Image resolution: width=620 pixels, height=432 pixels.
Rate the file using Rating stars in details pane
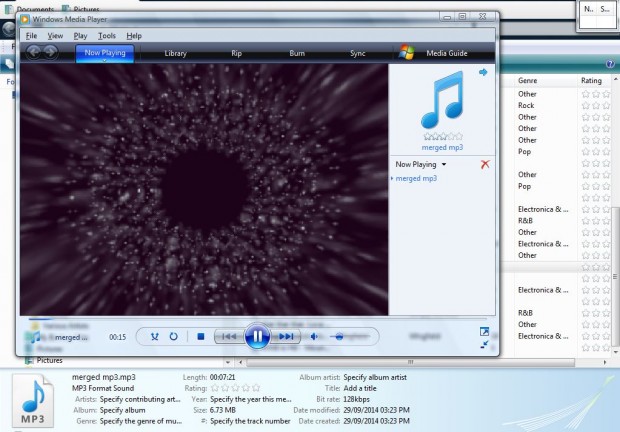[235, 388]
